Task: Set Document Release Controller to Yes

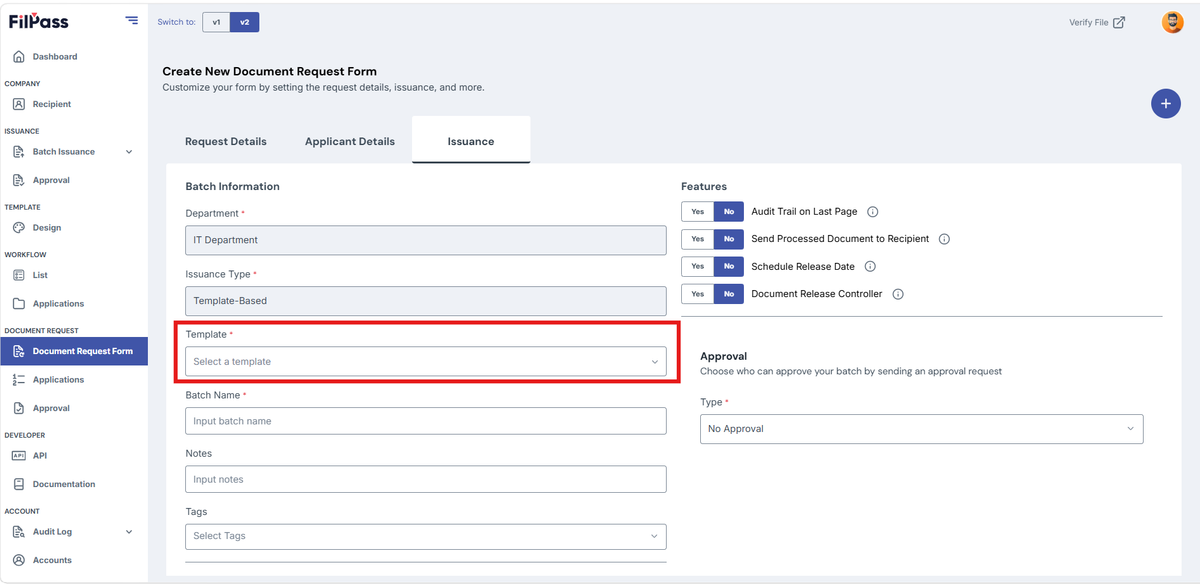Action: point(698,294)
